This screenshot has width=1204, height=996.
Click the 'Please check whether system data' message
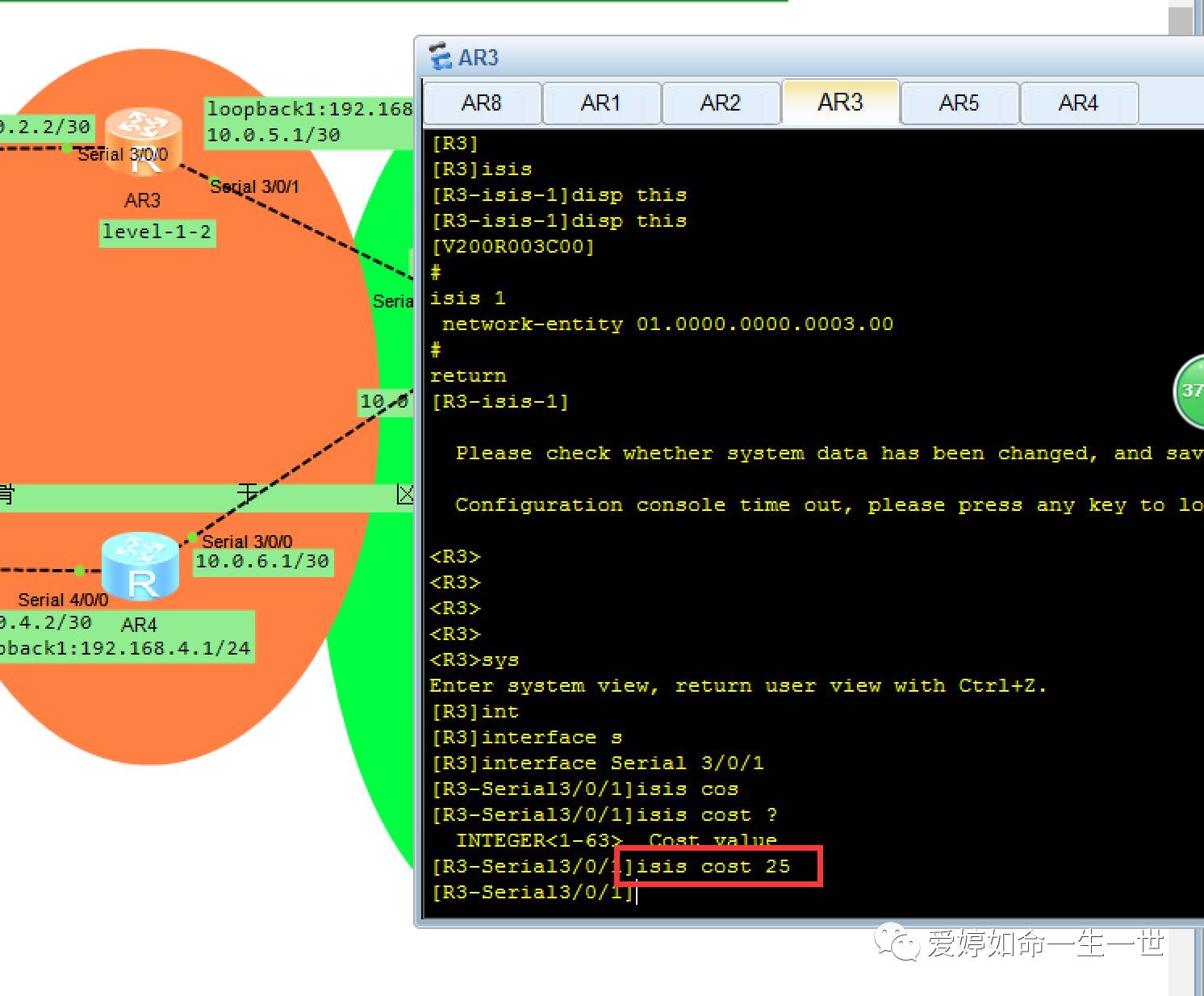pyautogui.click(x=830, y=454)
